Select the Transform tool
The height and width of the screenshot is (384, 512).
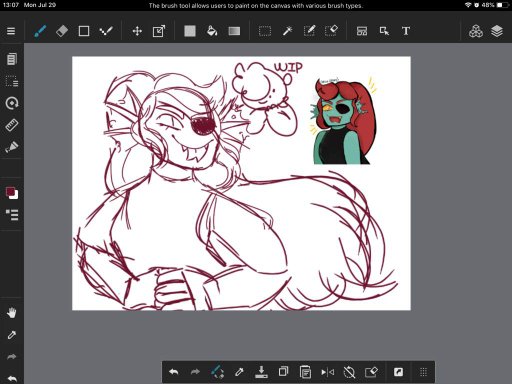click(159, 31)
